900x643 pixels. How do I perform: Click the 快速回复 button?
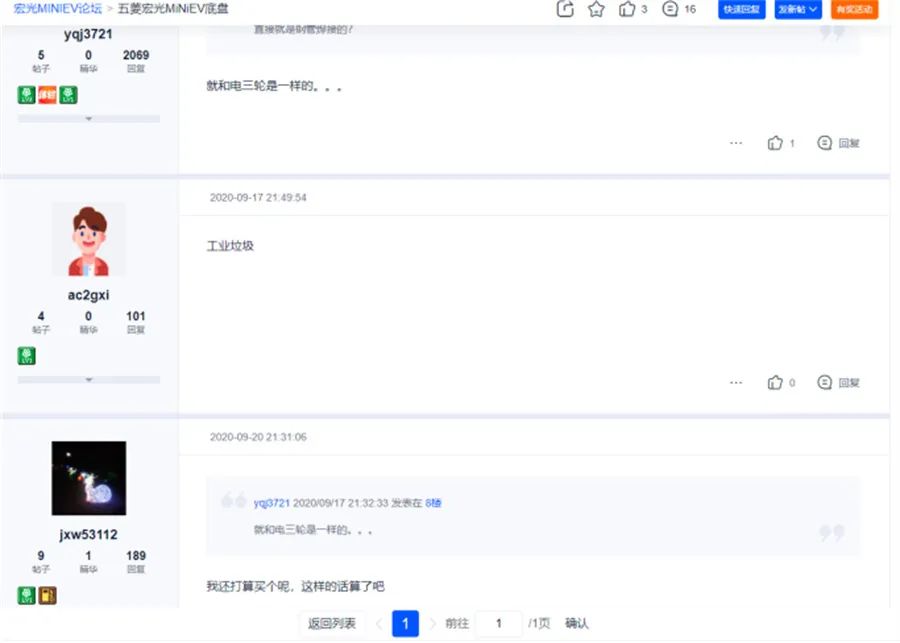(x=741, y=9)
